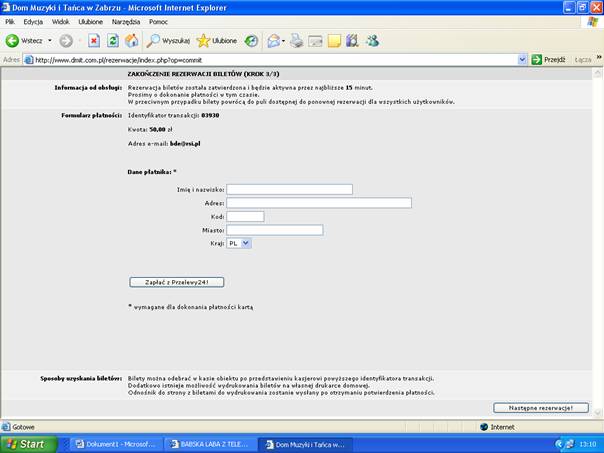Click the Windows Start button
The image size is (604, 453).
click(x=25, y=443)
